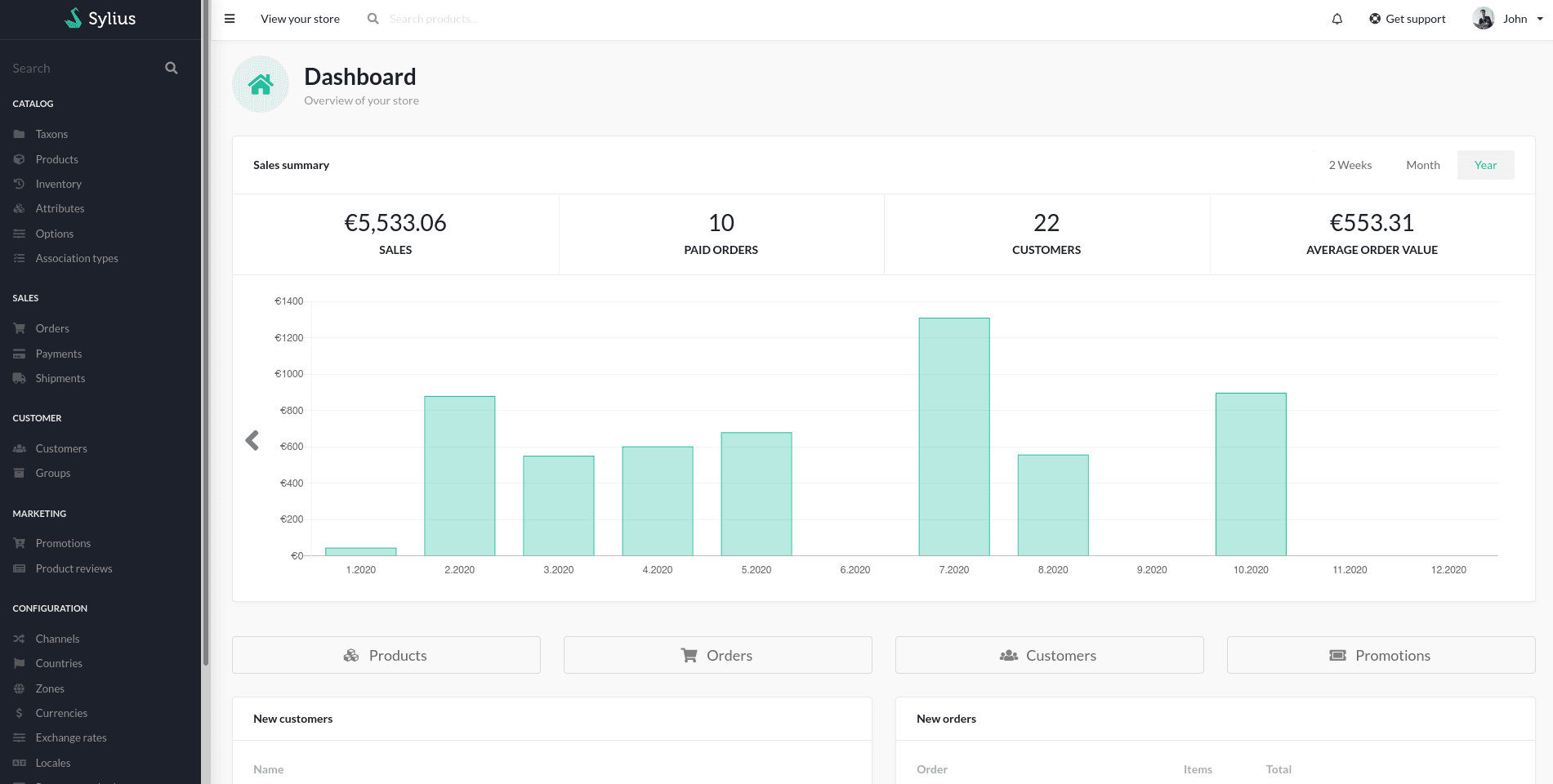Click the Promotions icon under Marketing
The image size is (1553, 784).
coord(20,543)
